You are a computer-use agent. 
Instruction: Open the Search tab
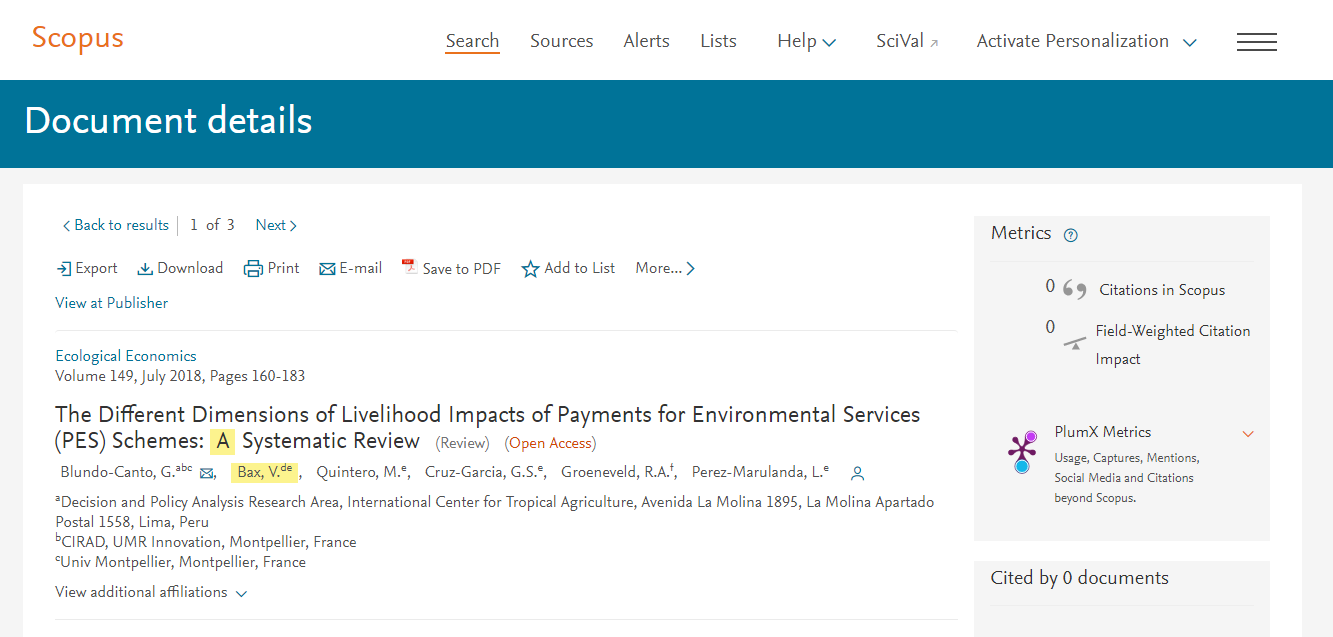tap(472, 41)
